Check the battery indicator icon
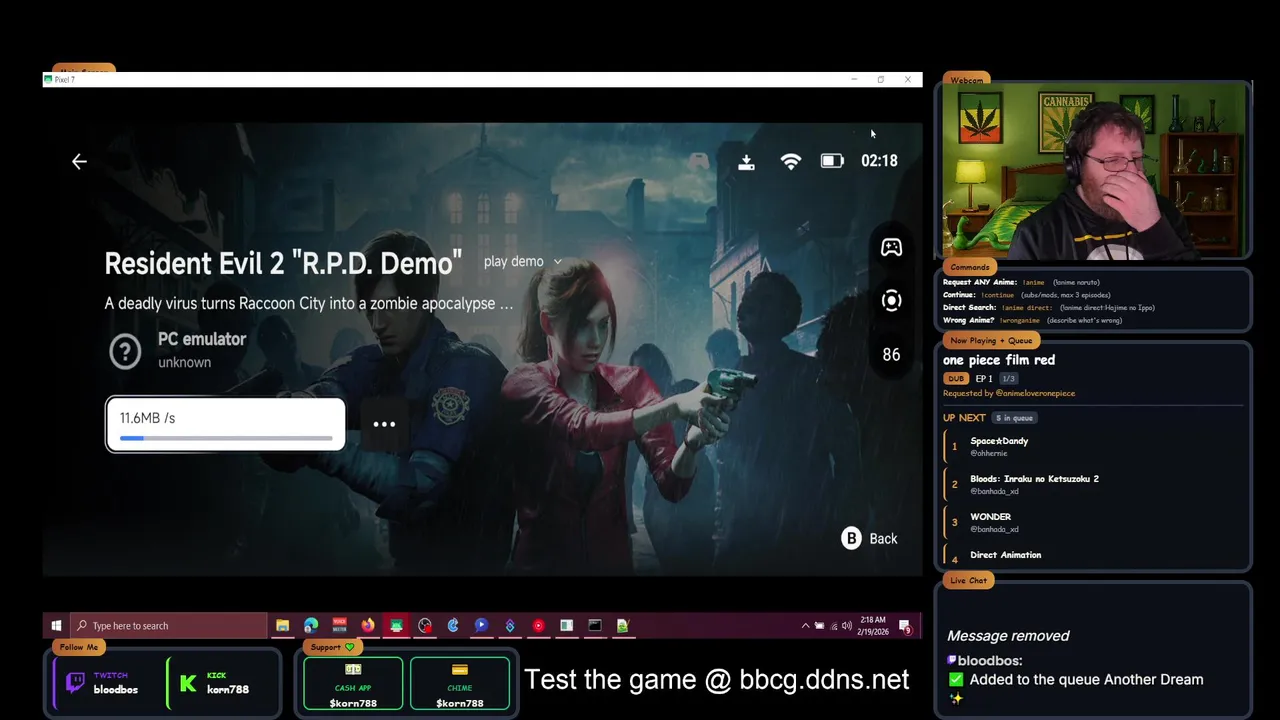The width and height of the screenshot is (1280, 720). pyautogui.click(x=832, y=161)
